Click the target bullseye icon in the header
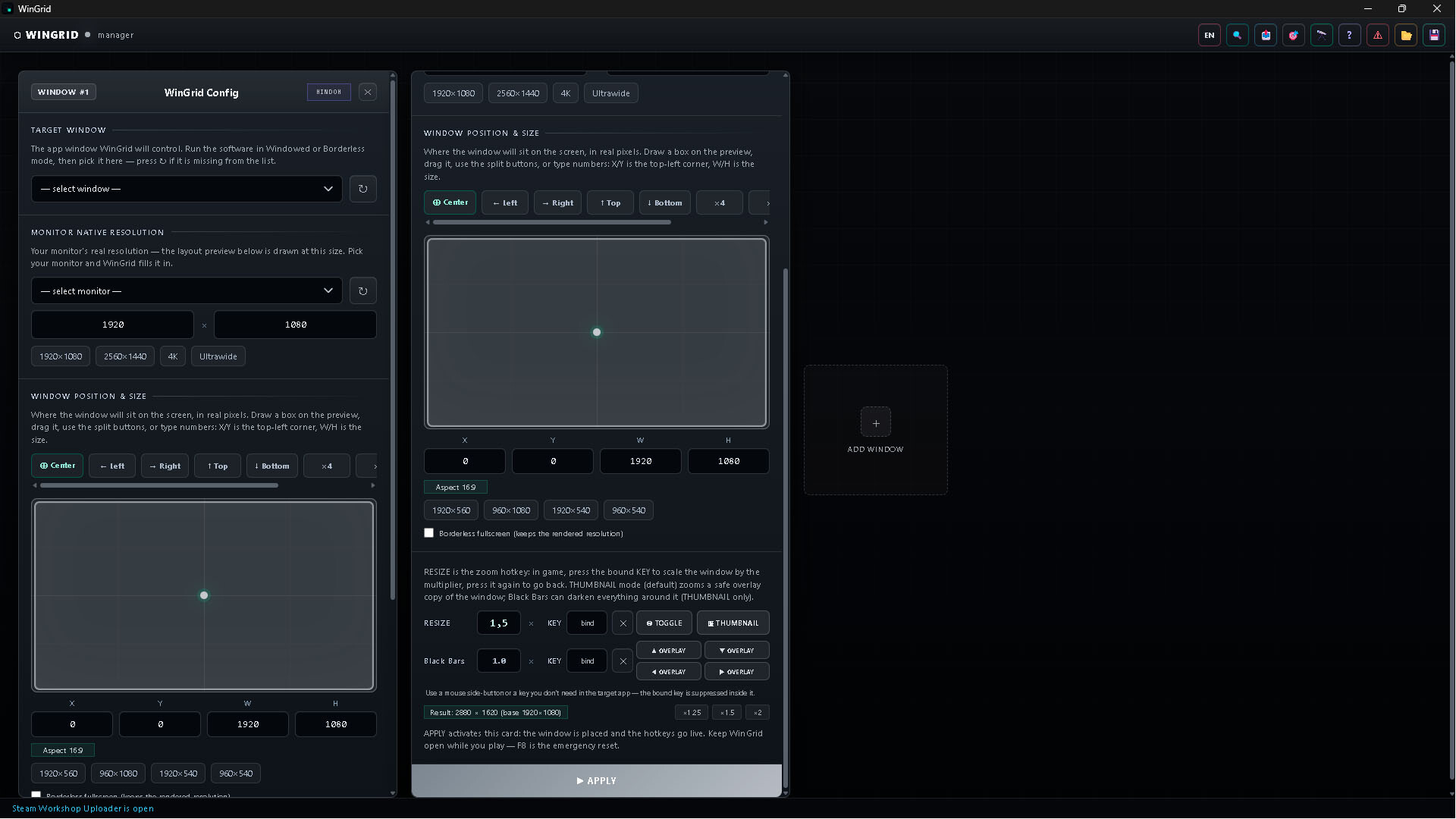The height and width of the screenshot is (819, 1456). [1293, 35]
